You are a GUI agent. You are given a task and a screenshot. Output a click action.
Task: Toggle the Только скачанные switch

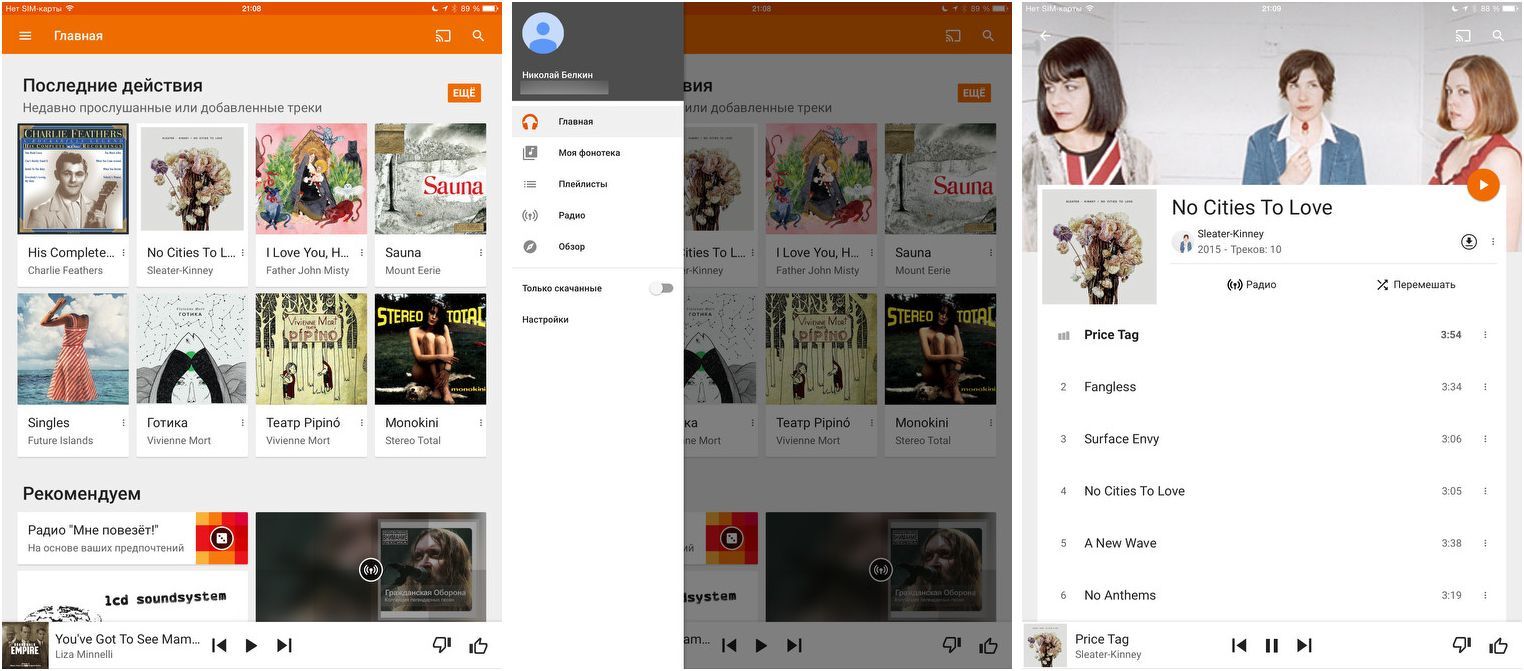[x=661, y=288]
